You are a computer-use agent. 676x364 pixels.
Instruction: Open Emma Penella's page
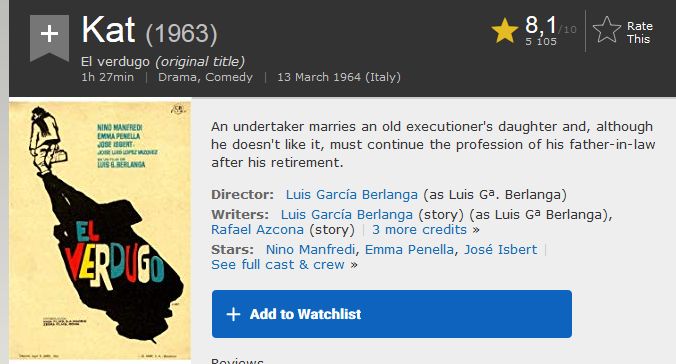(409, 249)
